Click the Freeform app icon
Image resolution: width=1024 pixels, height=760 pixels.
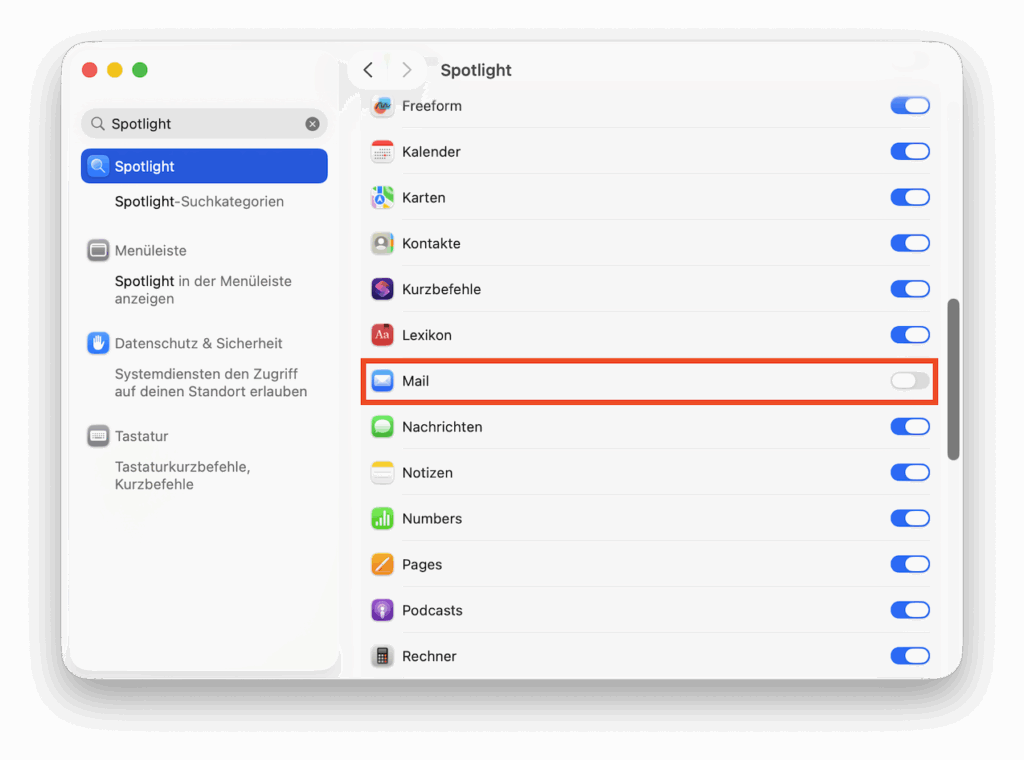(x=382, y=105)
